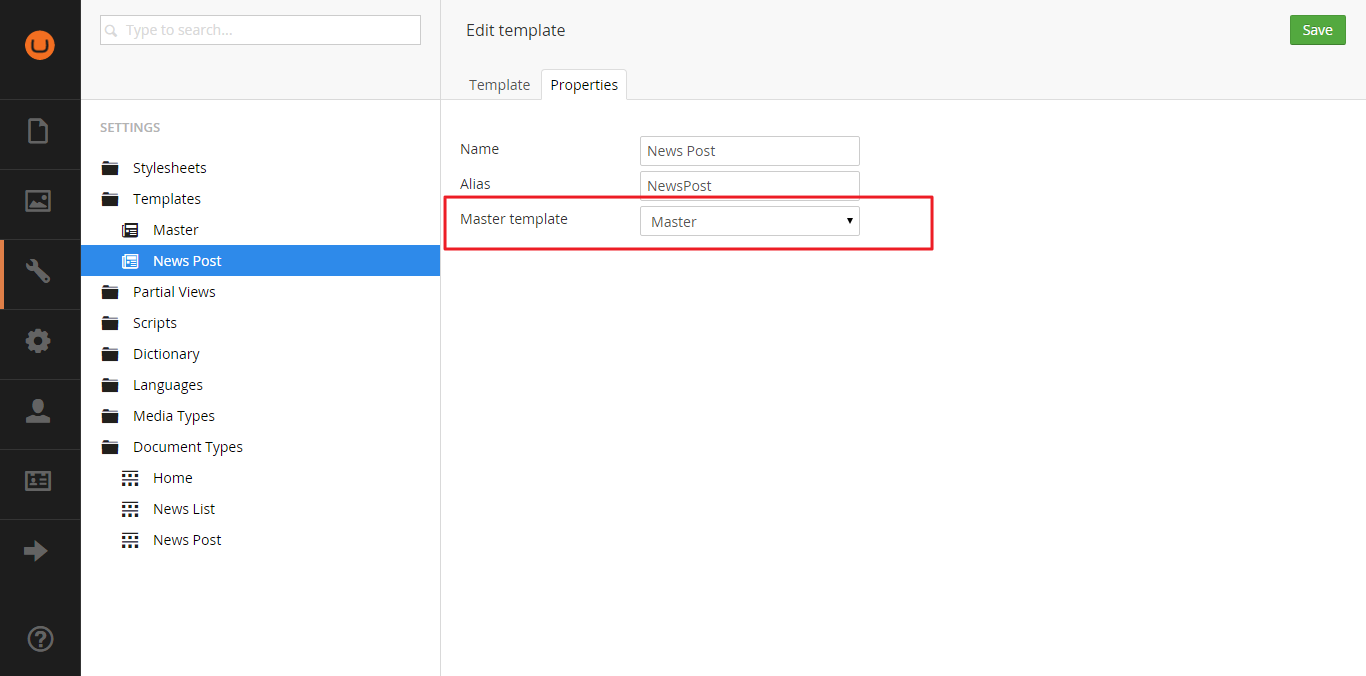This screenshot has height=676, width=1366.
Task: Open the Forms section arrow icon
Action: pyautogui.click(x=36, y=551)
